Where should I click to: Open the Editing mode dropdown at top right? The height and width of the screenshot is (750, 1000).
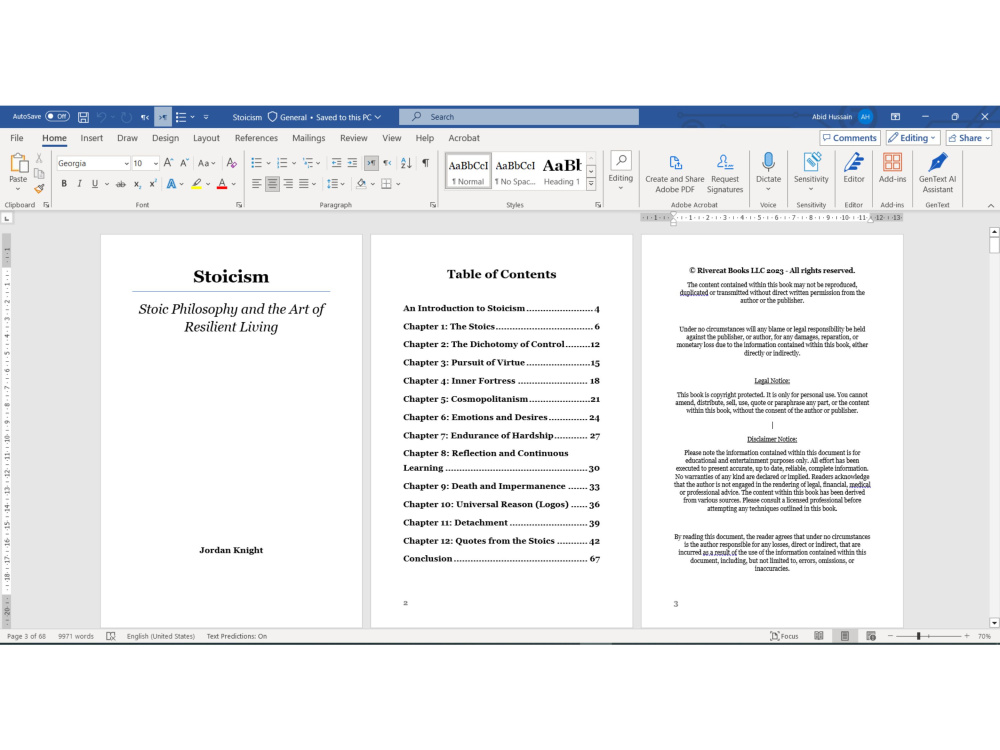913,138
